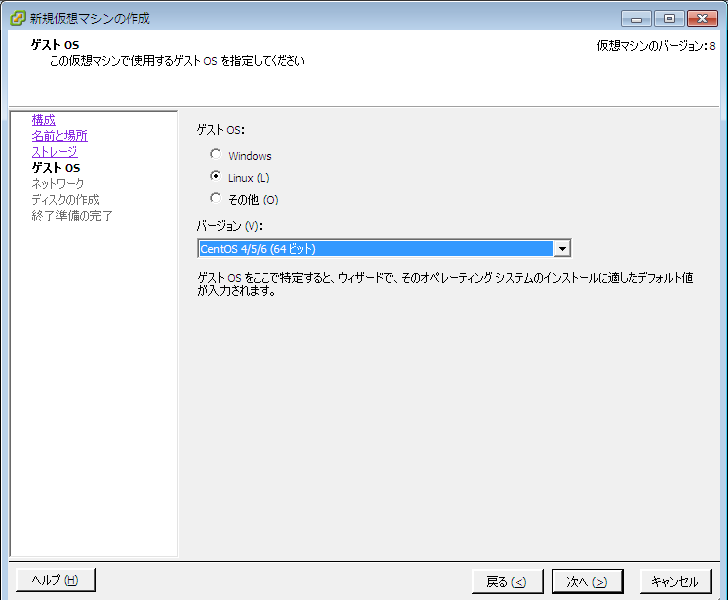Viewport: 728px width, 600px height.
Task: Click the ゲスト OS heading in the header
Action: (55, 45)
